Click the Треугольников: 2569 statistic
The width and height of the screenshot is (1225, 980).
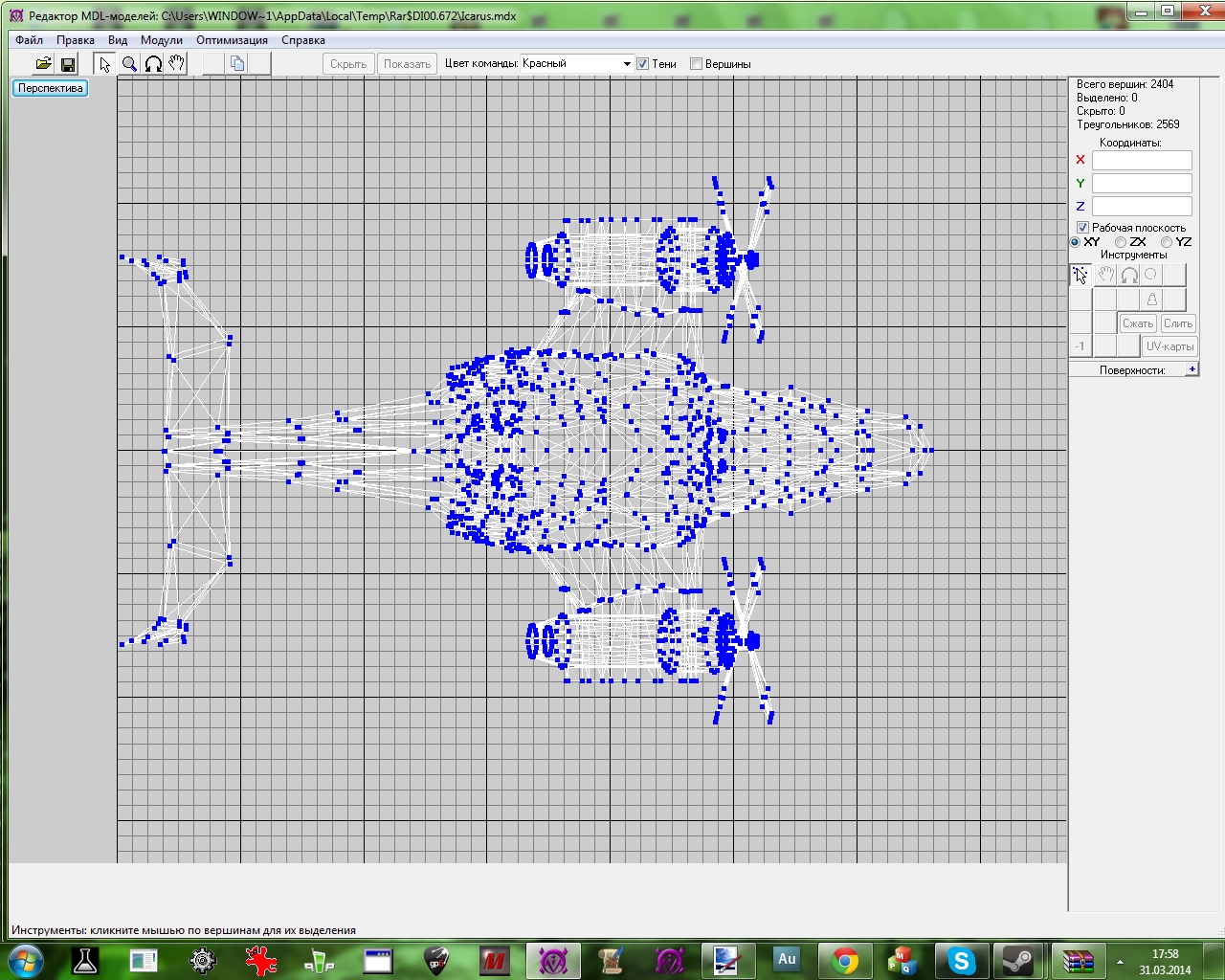(1127, 124)
